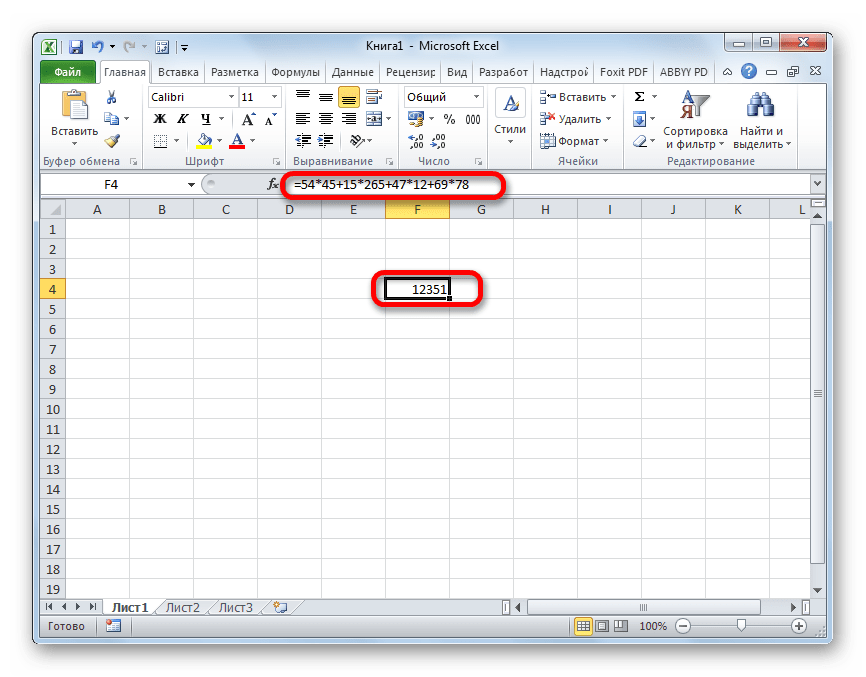Align text to middle of cell
This screenshot has width=866, height=677.
pyautogui.click(x=326, y=97)
